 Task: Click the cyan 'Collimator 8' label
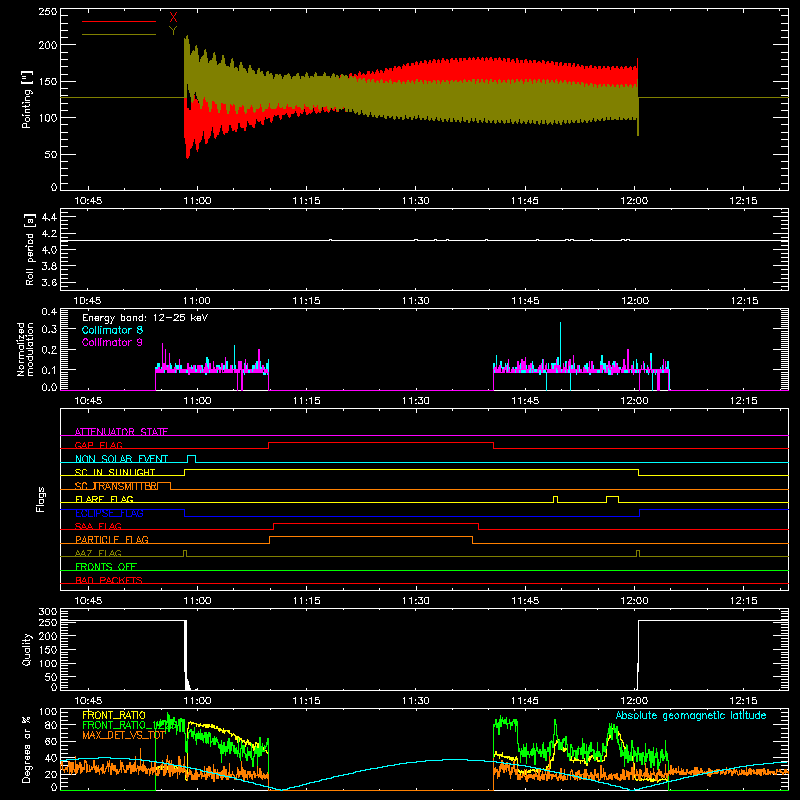click(x=112, y=330)
